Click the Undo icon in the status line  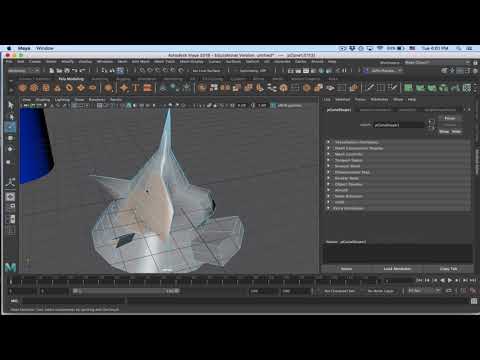tap(75, 70)
